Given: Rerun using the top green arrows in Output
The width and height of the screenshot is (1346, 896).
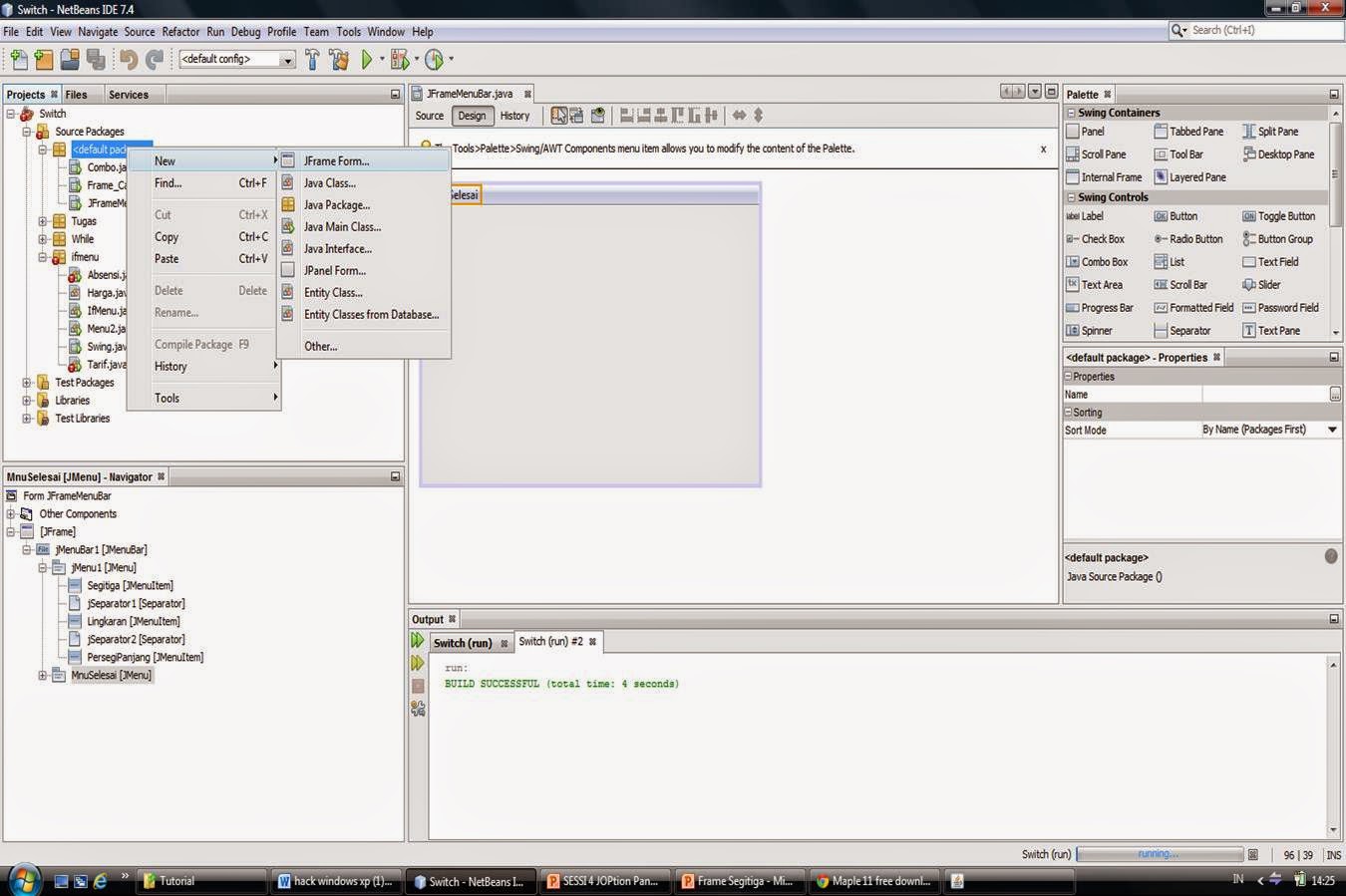Looking at the screenshot, I should 418,641.
